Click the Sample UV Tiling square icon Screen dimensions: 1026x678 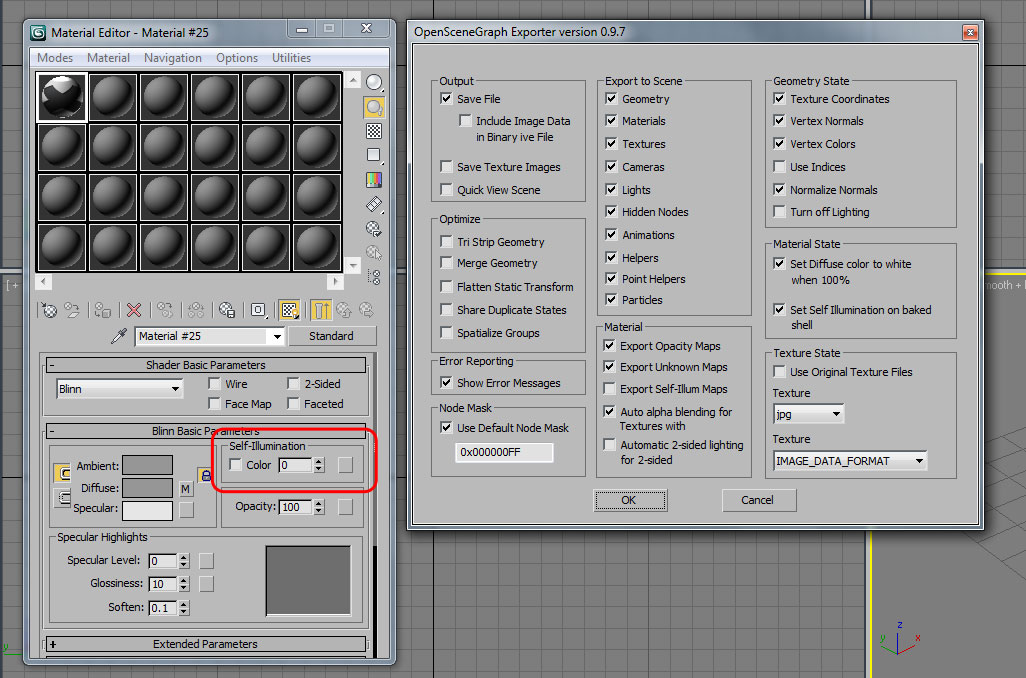click(x=374, y=155)
